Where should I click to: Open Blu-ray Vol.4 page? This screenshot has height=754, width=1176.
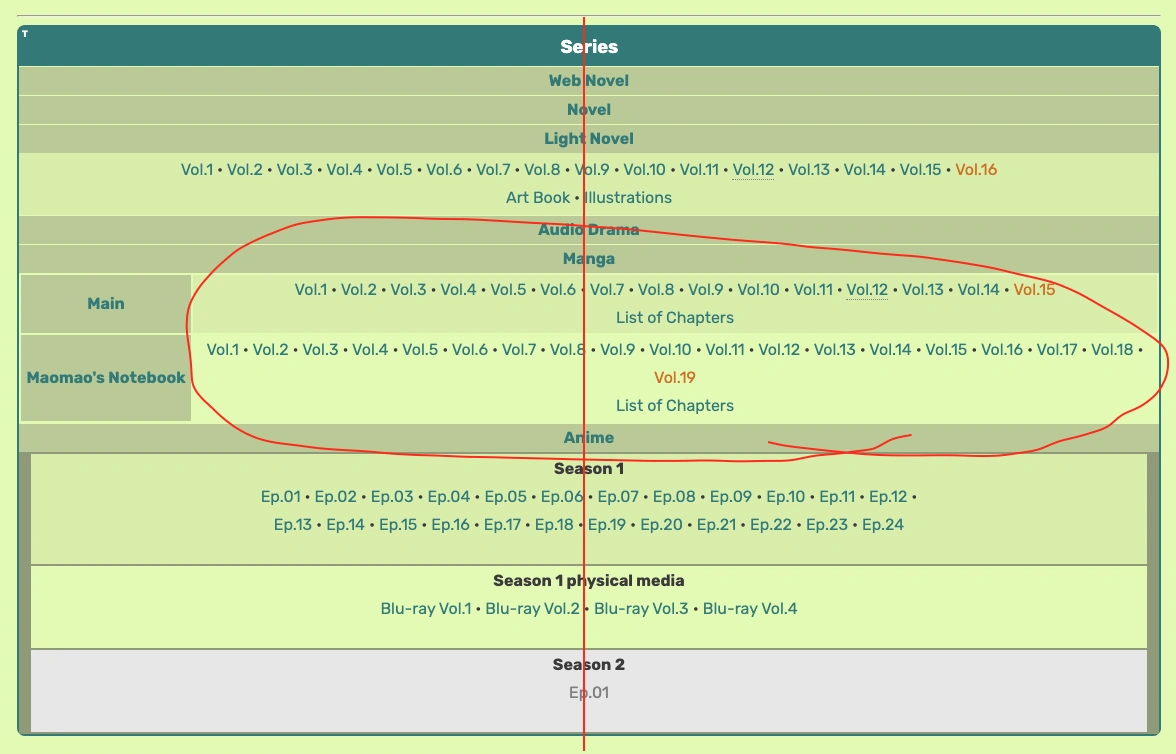click(750, 608)
